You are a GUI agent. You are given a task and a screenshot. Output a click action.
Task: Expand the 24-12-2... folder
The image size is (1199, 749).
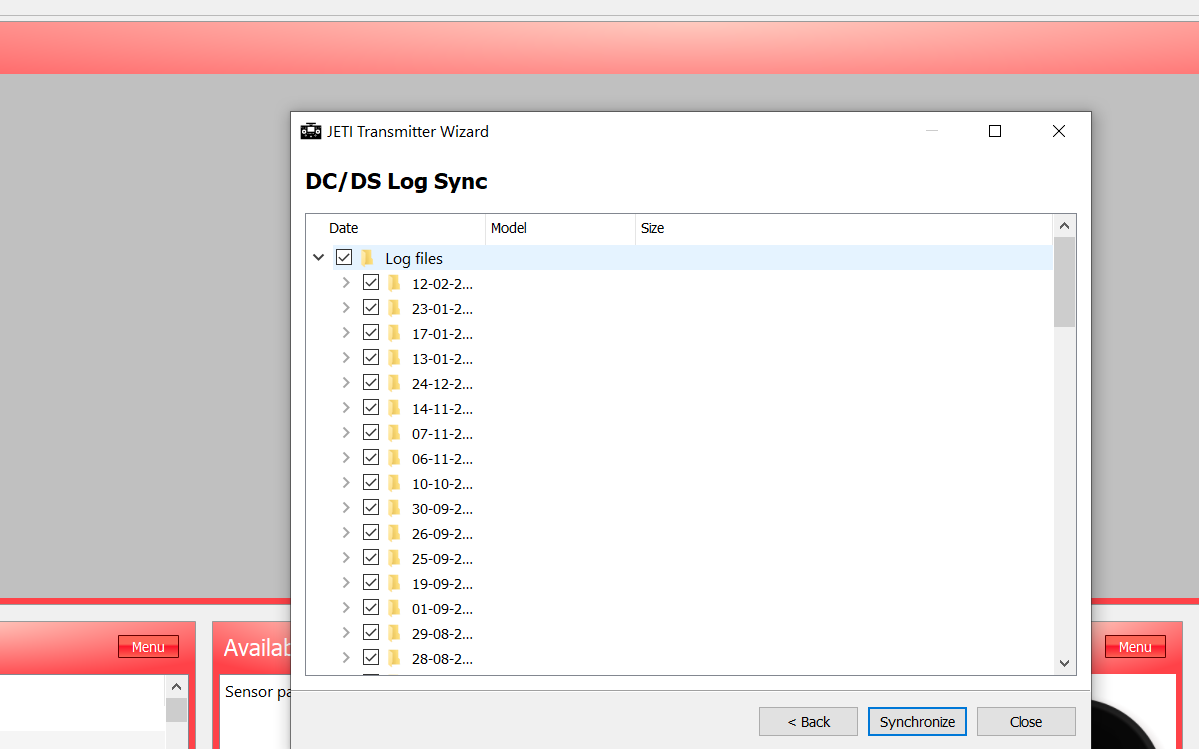pos(346,383)
